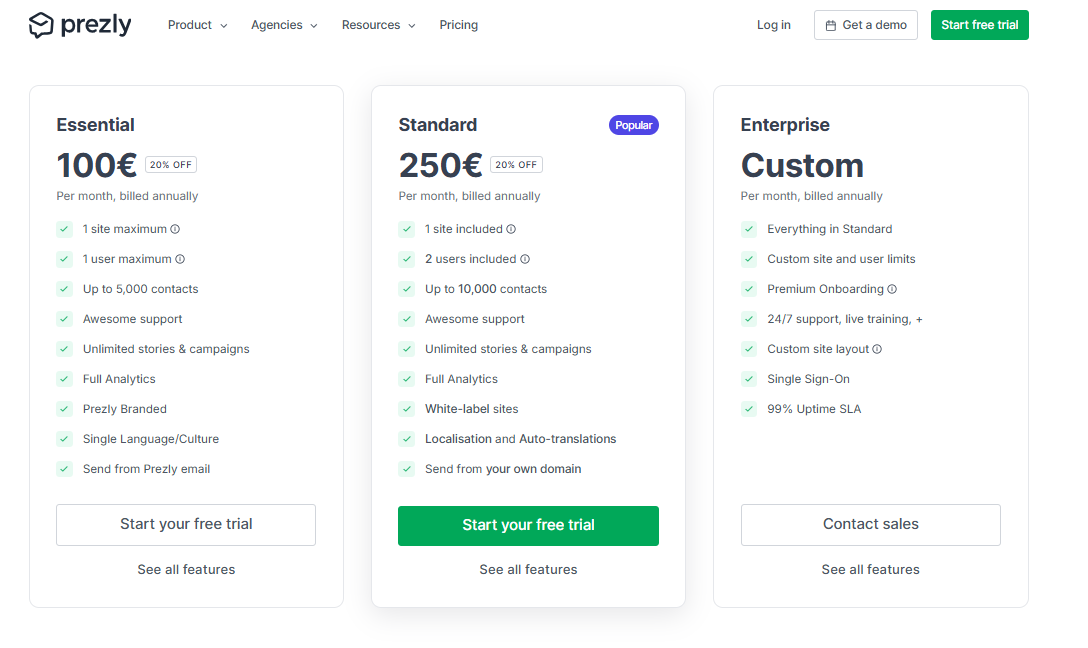Open info icon next to 1 user maximum

(x=180, y=259)
